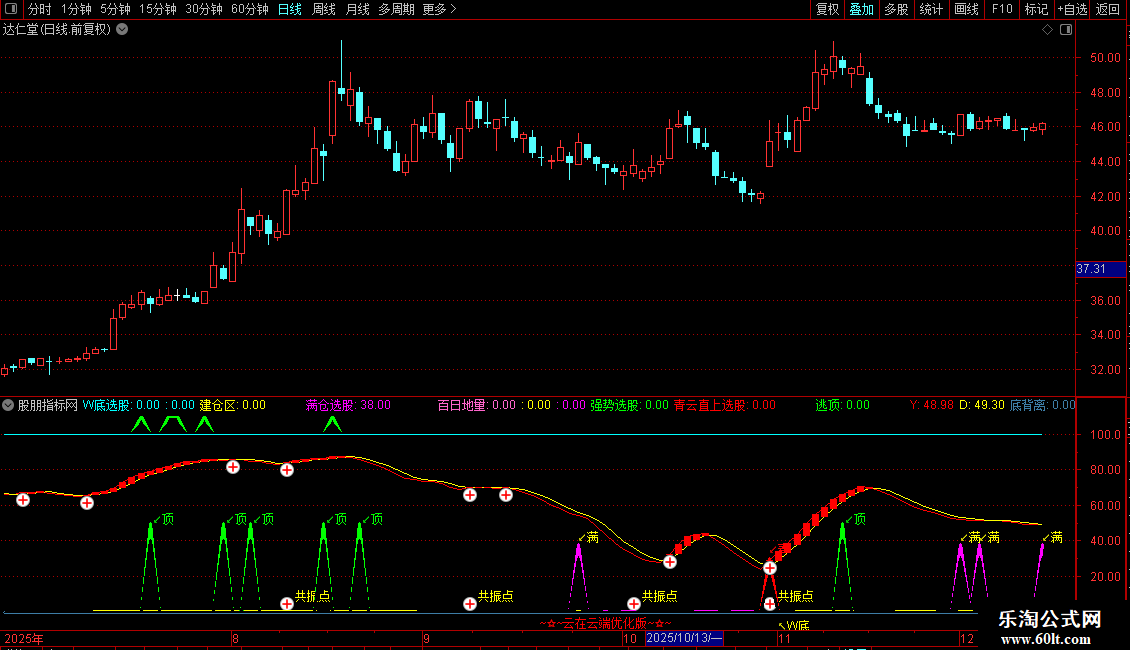Viewport: 1130px width, 650px height.
Task: Toggle the left panel layout icon
Action: click(x=11, y=9)
